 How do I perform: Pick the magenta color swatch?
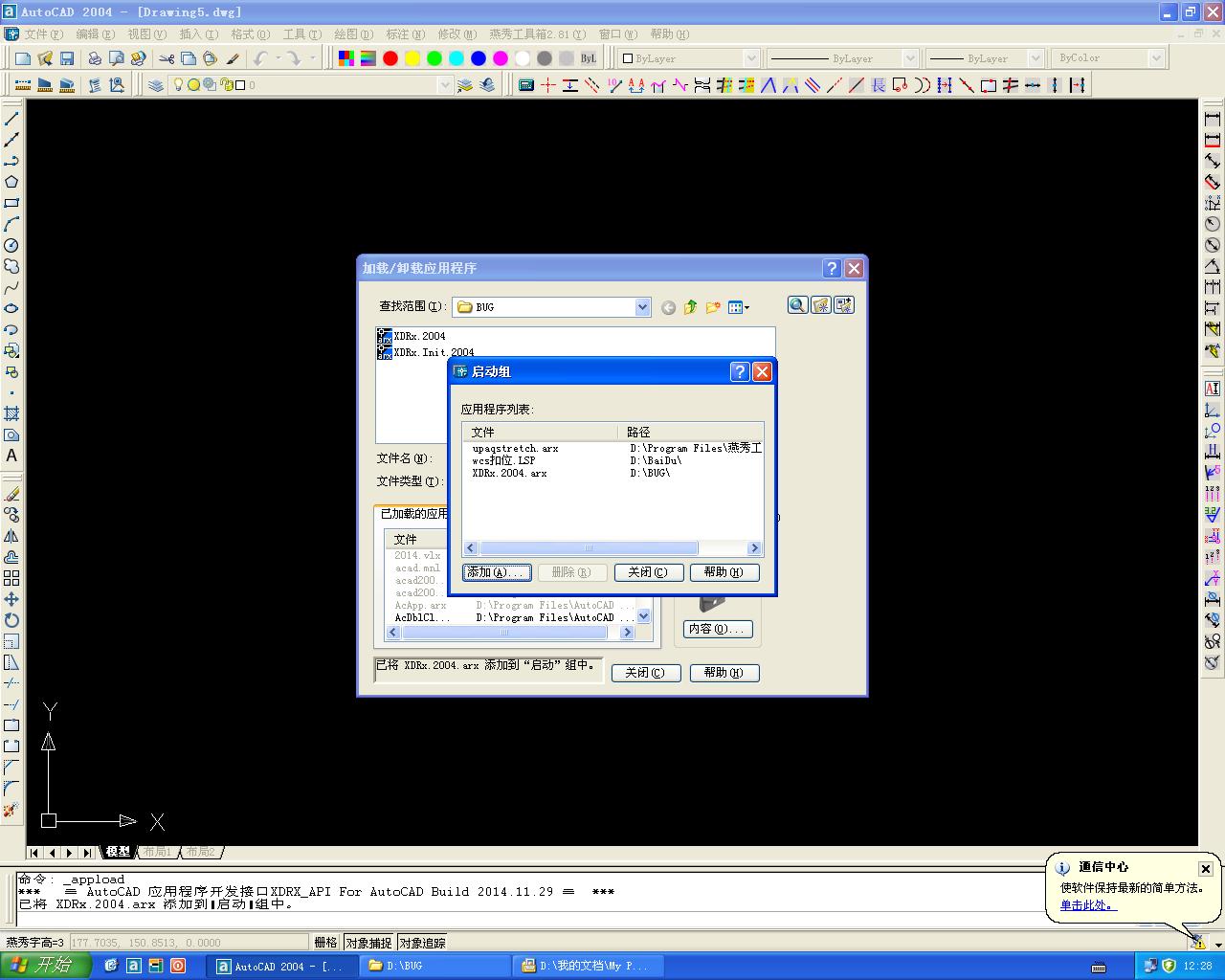[x=501, y=58]
